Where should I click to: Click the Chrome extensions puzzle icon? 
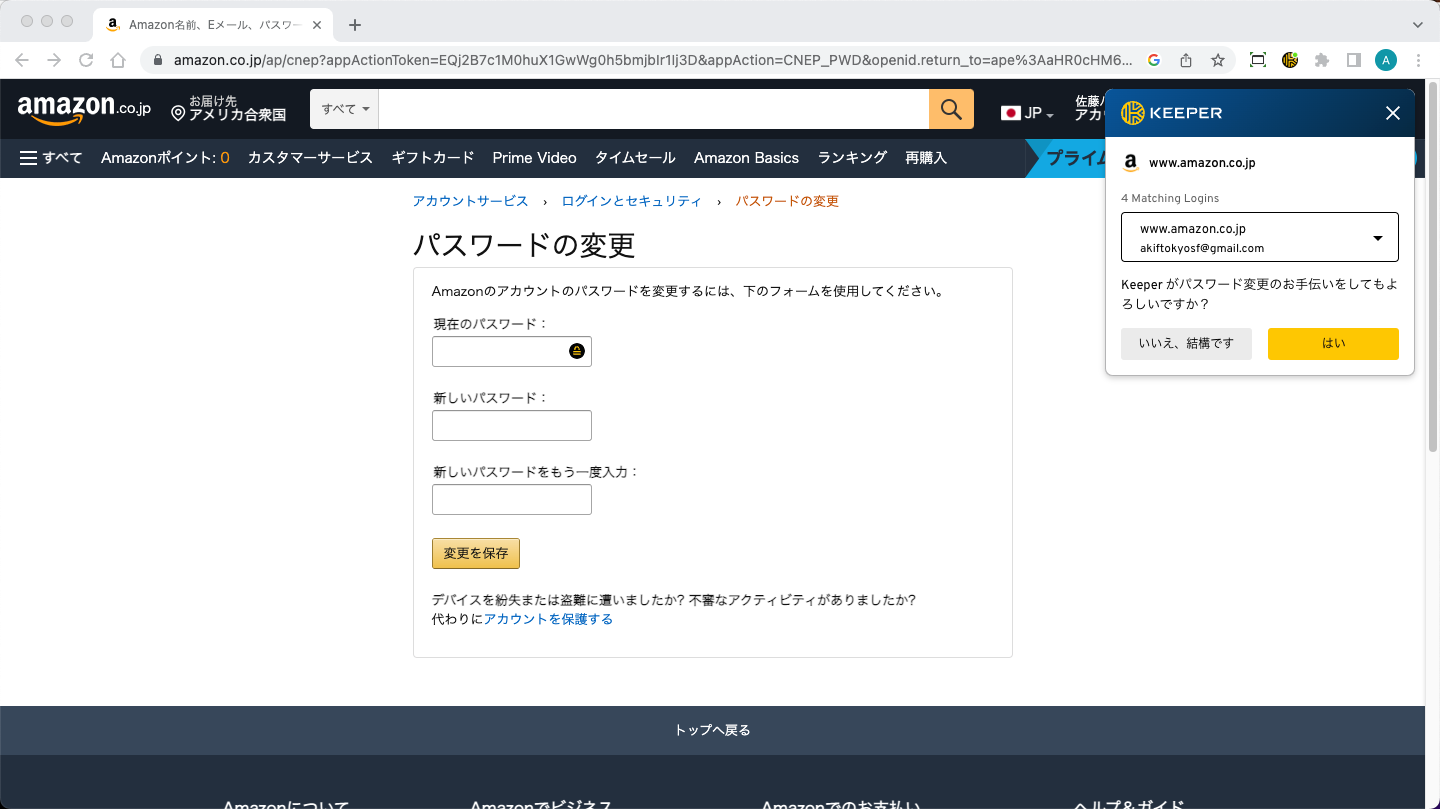coord(1322,60)
